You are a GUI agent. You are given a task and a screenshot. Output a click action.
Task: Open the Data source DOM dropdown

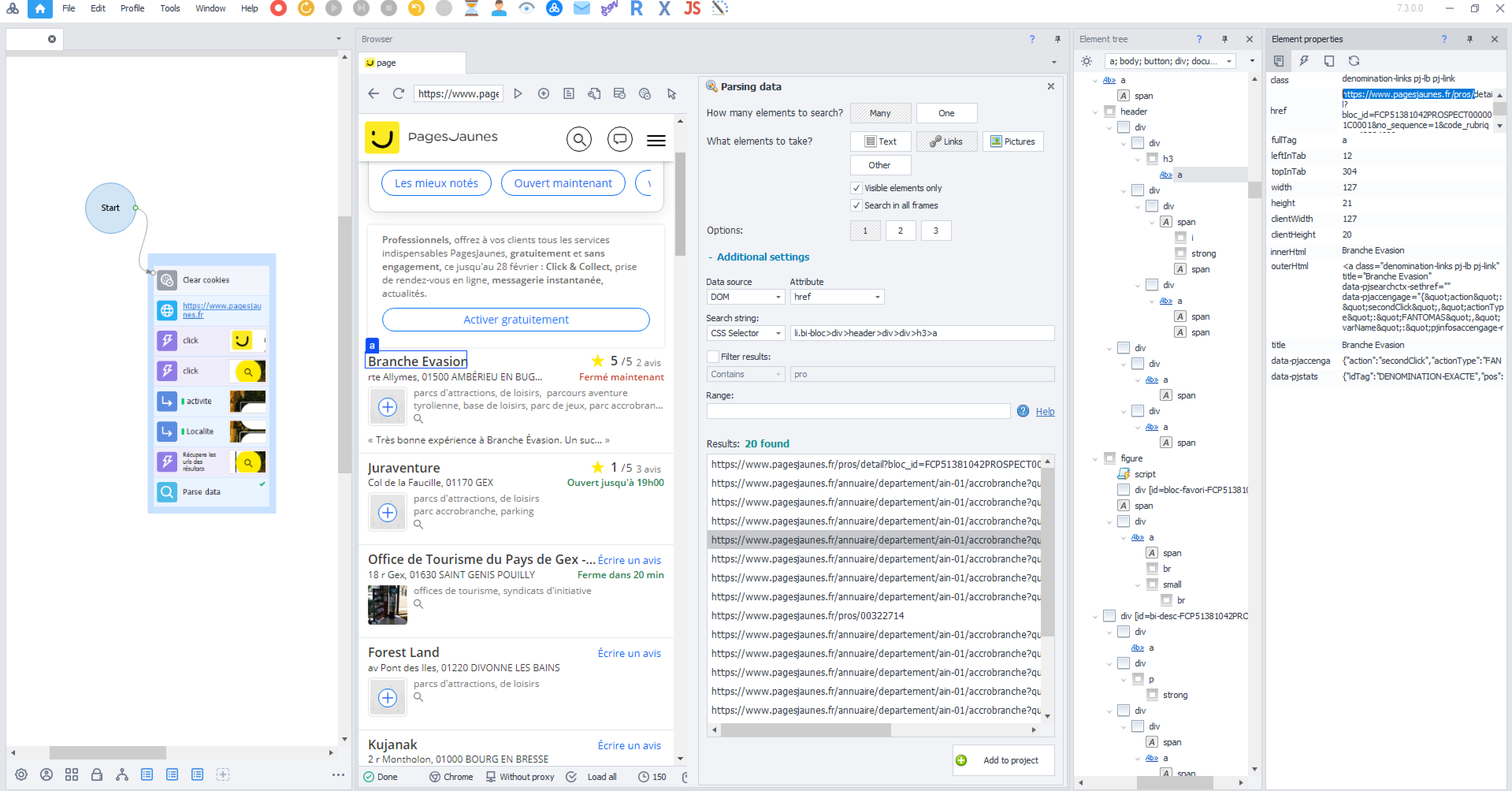pos(745,297)
